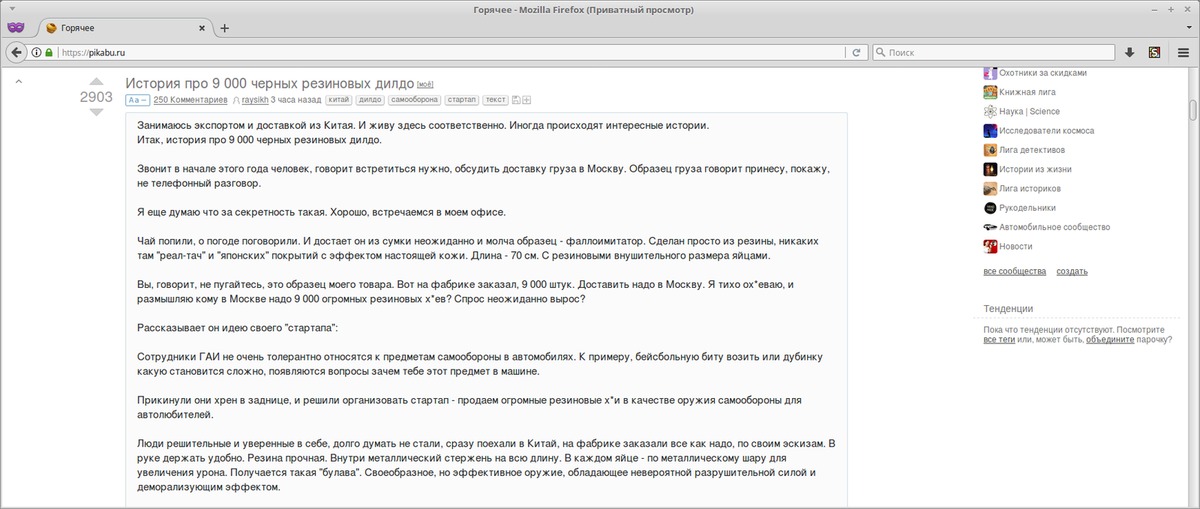Viewport: 1200px width, 509px height.
Task: Click the S extension icon in the toolbar
Action: (x=1154, y=52)
